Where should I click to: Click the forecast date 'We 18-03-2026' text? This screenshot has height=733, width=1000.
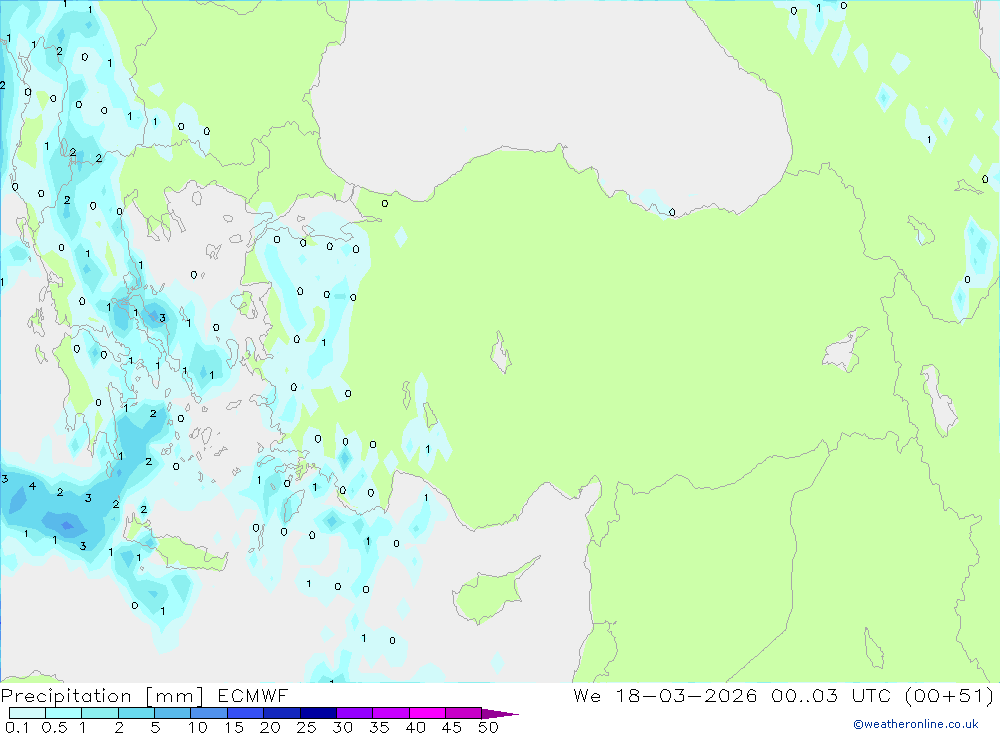tap(665, 695)
